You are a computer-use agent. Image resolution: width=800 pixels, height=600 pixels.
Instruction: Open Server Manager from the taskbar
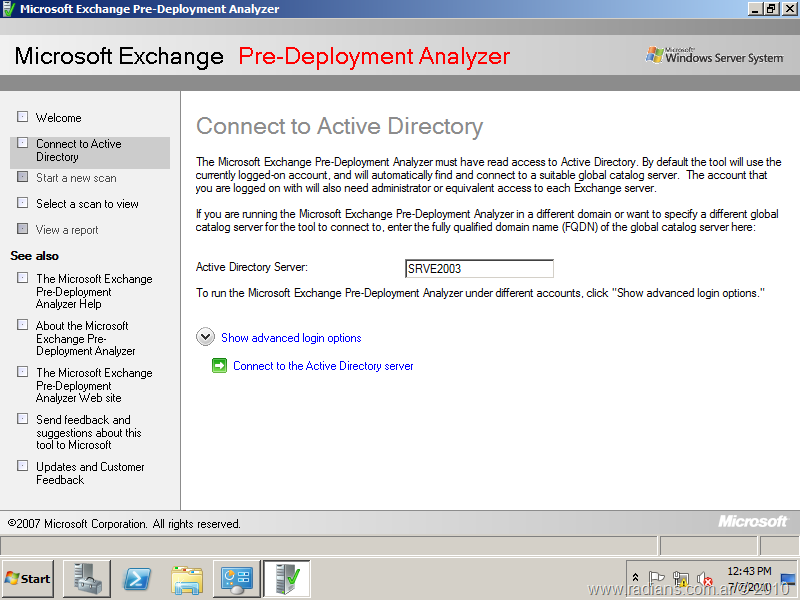87,578
